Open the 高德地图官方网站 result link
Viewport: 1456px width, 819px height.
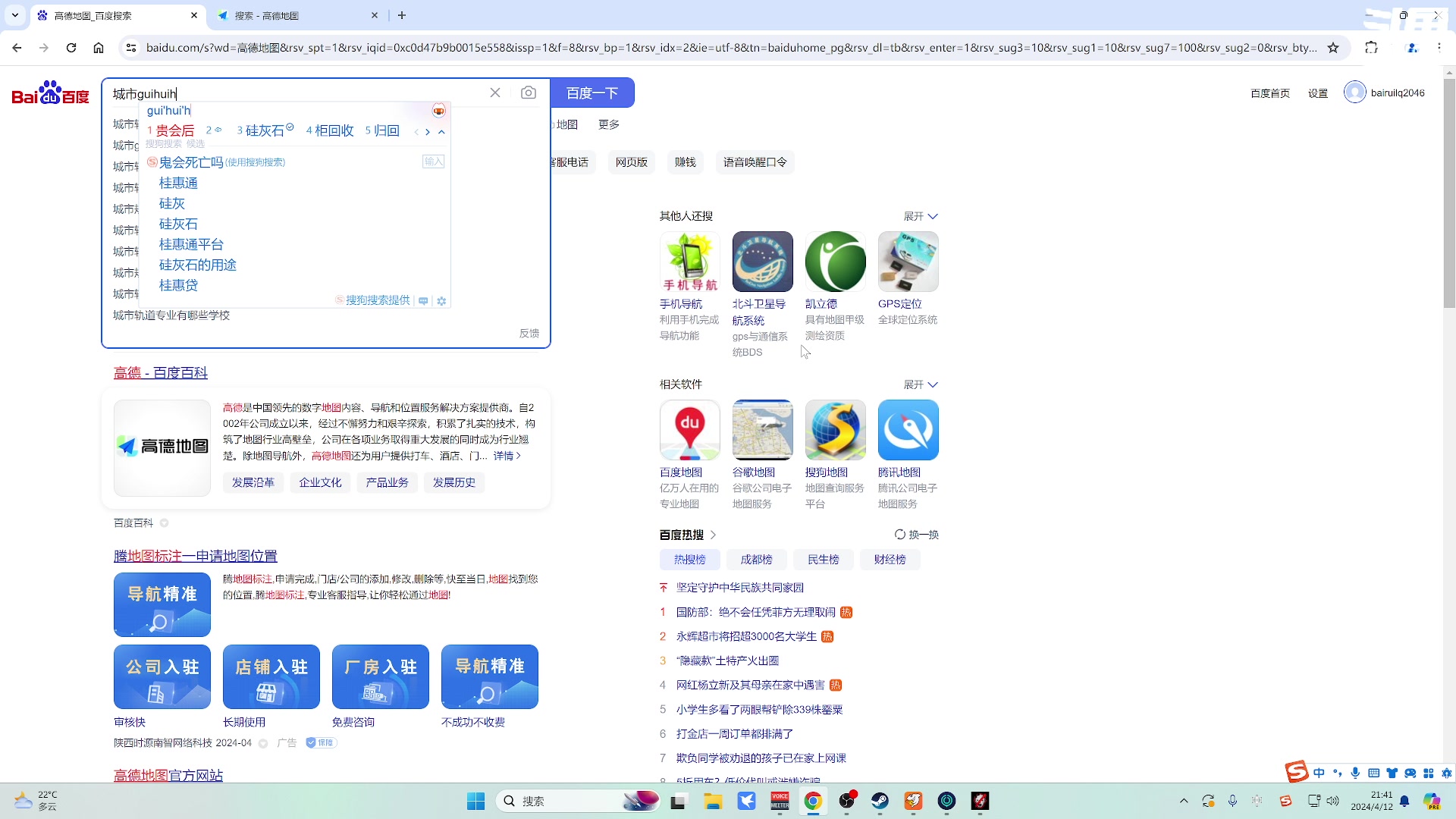168,775
